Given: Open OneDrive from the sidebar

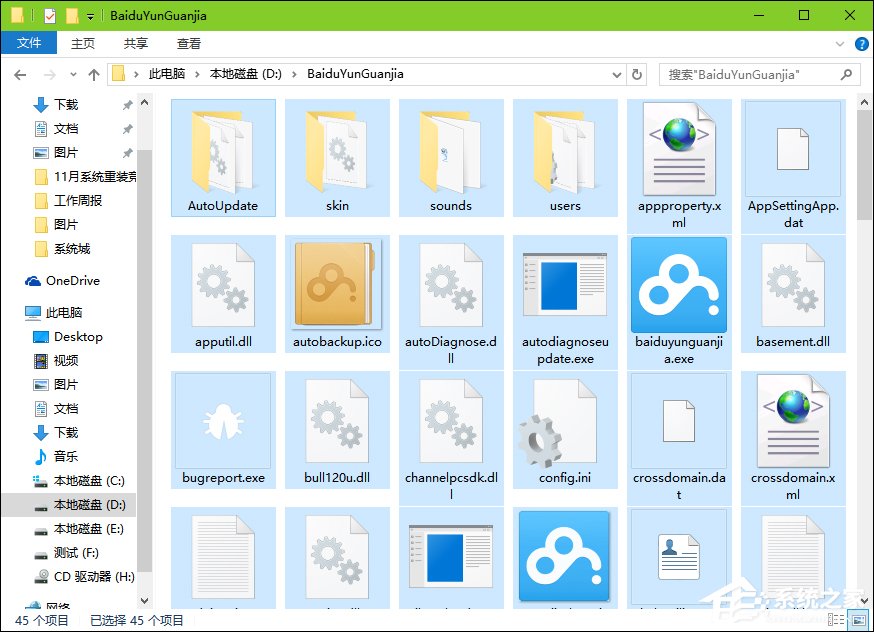Looking at the screenshot, I should pos(68,281).
